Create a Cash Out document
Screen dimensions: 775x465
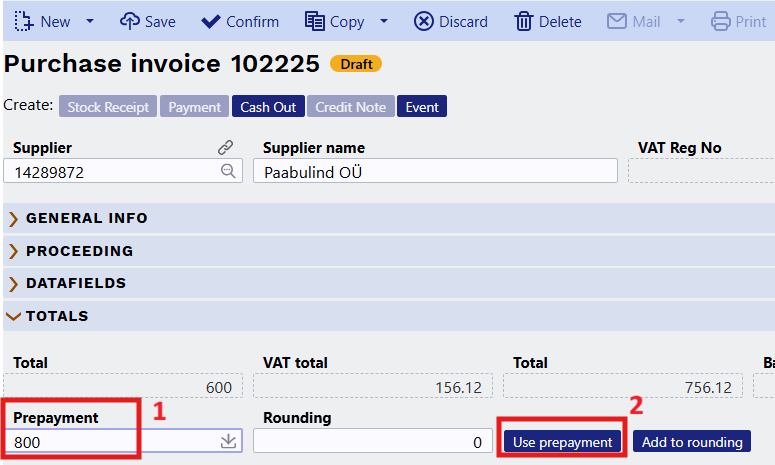click(x=268, y=107)
